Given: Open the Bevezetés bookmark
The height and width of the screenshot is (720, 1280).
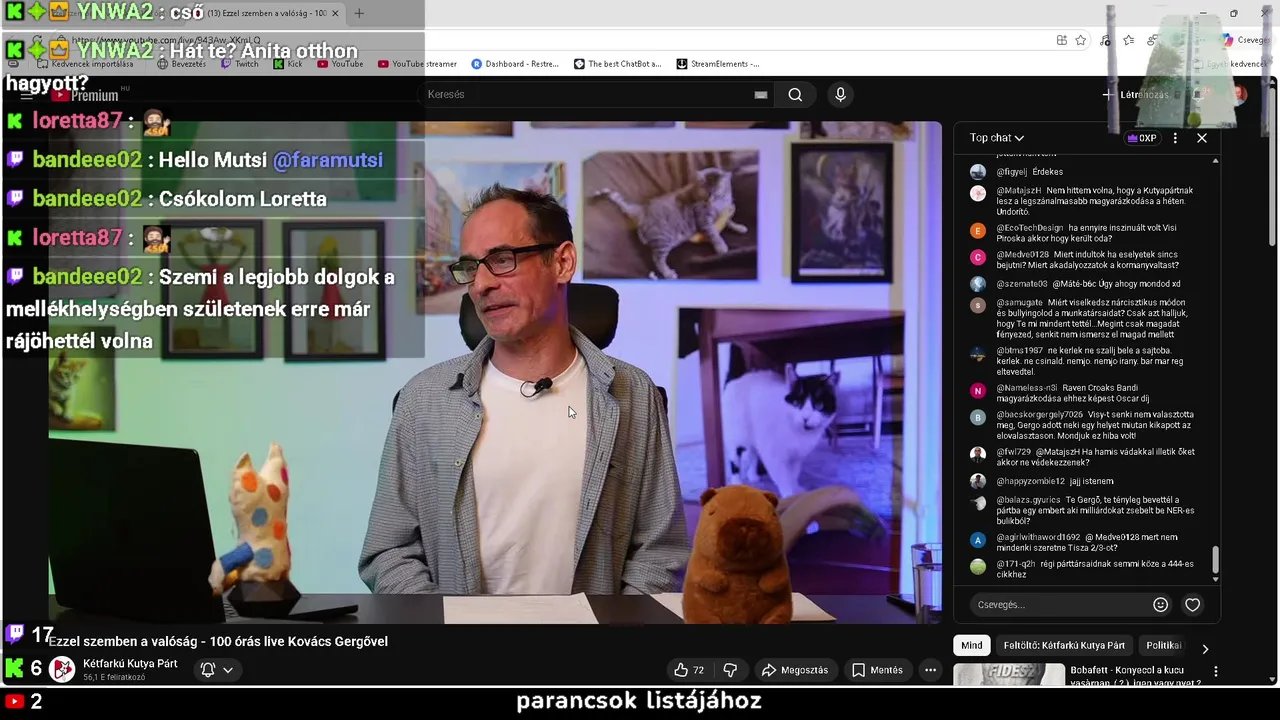Looking at the screenshot, I should coord(181,64).
